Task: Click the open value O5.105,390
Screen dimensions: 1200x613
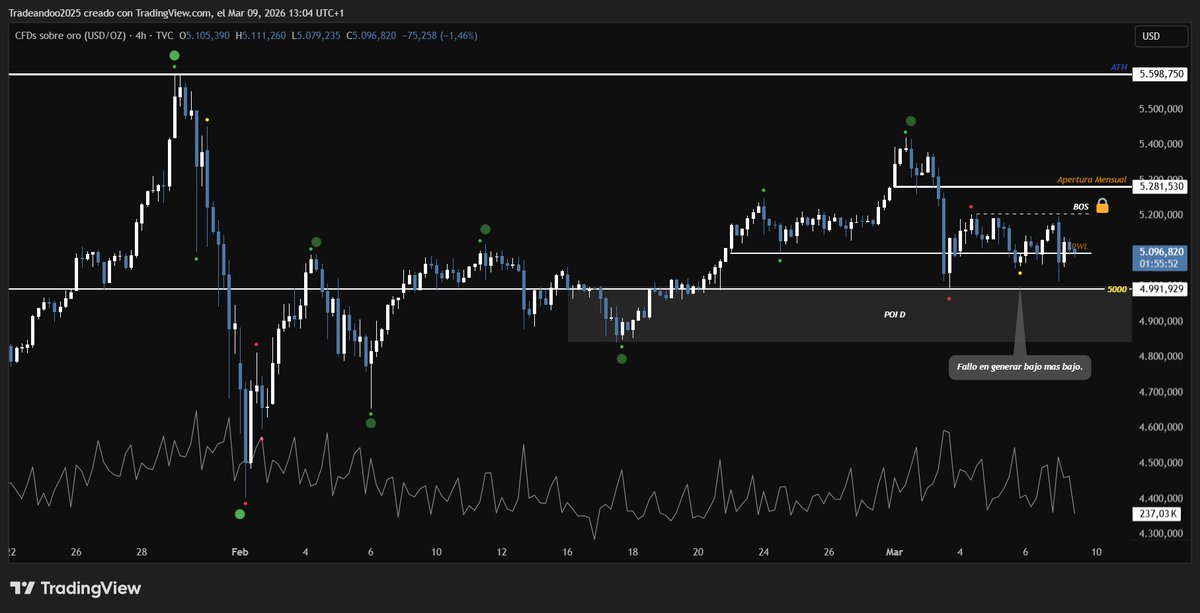Action: click(x=206, y=35)
